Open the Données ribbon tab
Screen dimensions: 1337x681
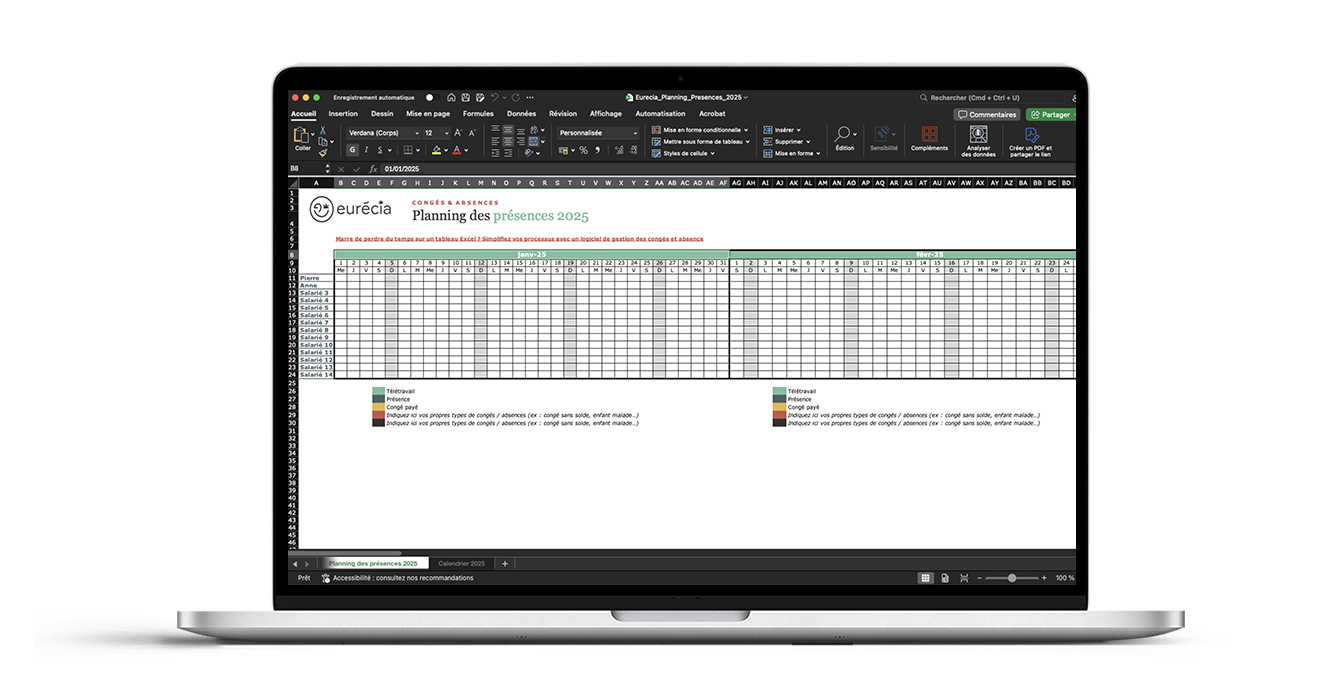tap(521, 114)
